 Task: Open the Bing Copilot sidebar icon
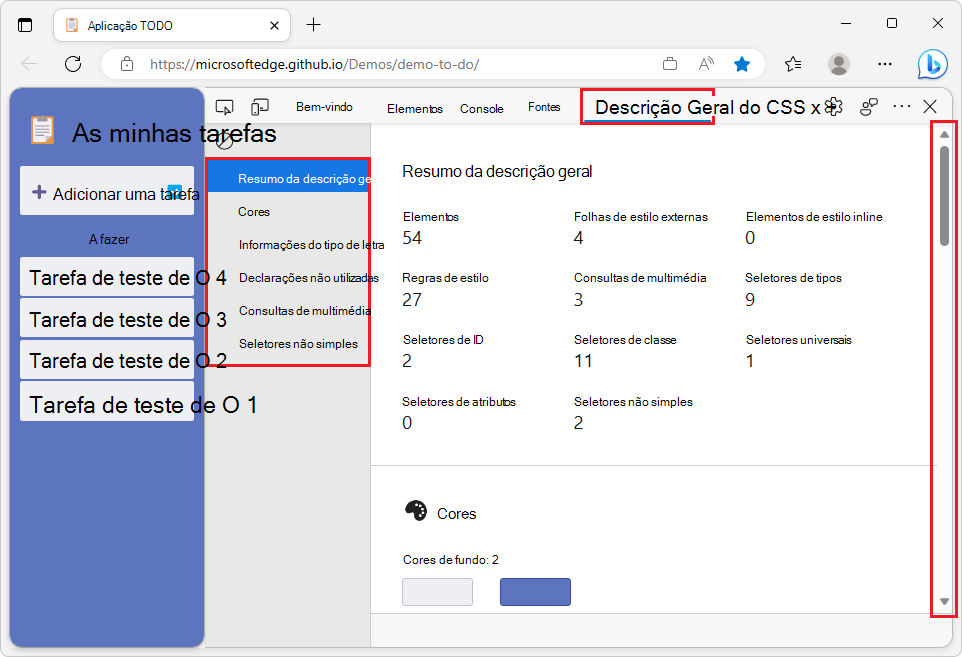[x=932, y=64]
